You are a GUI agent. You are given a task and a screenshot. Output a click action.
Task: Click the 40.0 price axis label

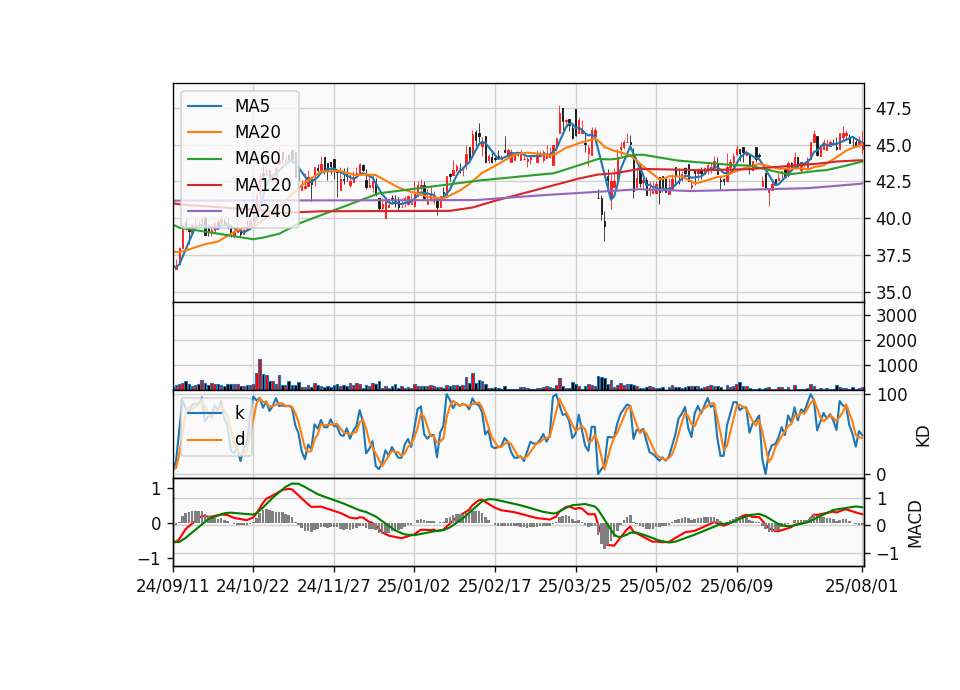point(893,219)
